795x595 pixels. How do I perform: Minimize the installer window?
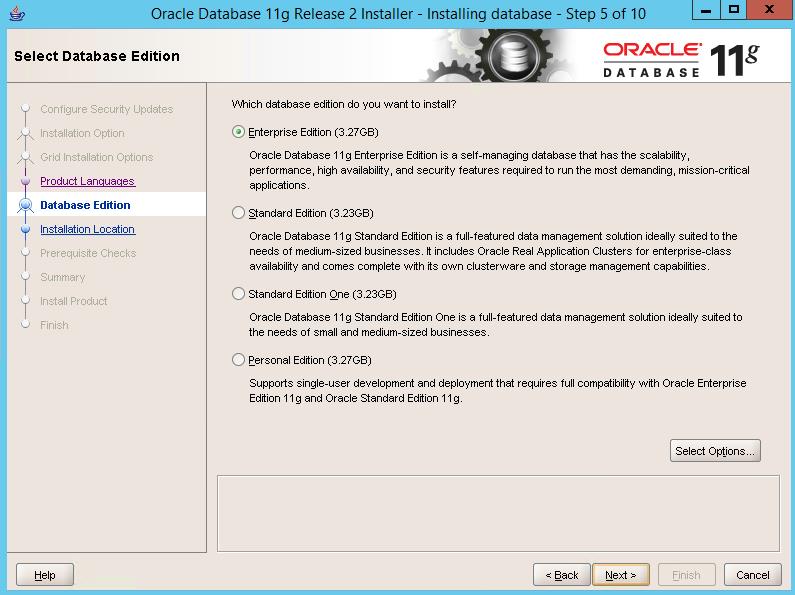706,10
